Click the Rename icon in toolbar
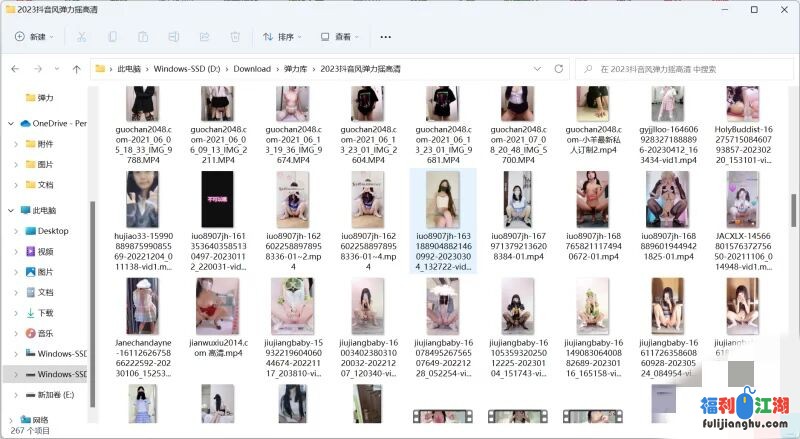This screenshot has height=439, width=800. pos(173,36)
